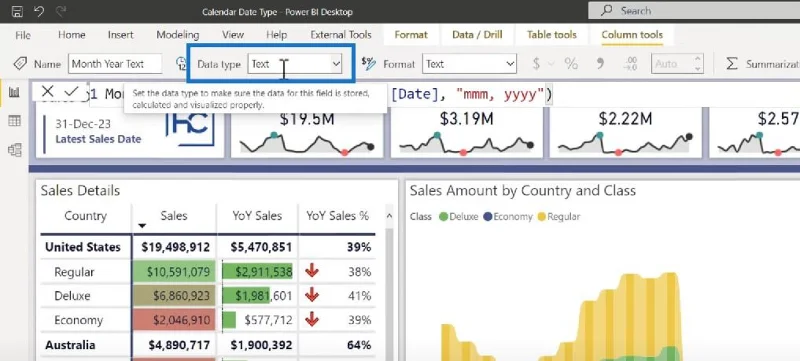800x361 pixels.
Task: Click the Name field with Month Year Text
Action: pos(115,64)
